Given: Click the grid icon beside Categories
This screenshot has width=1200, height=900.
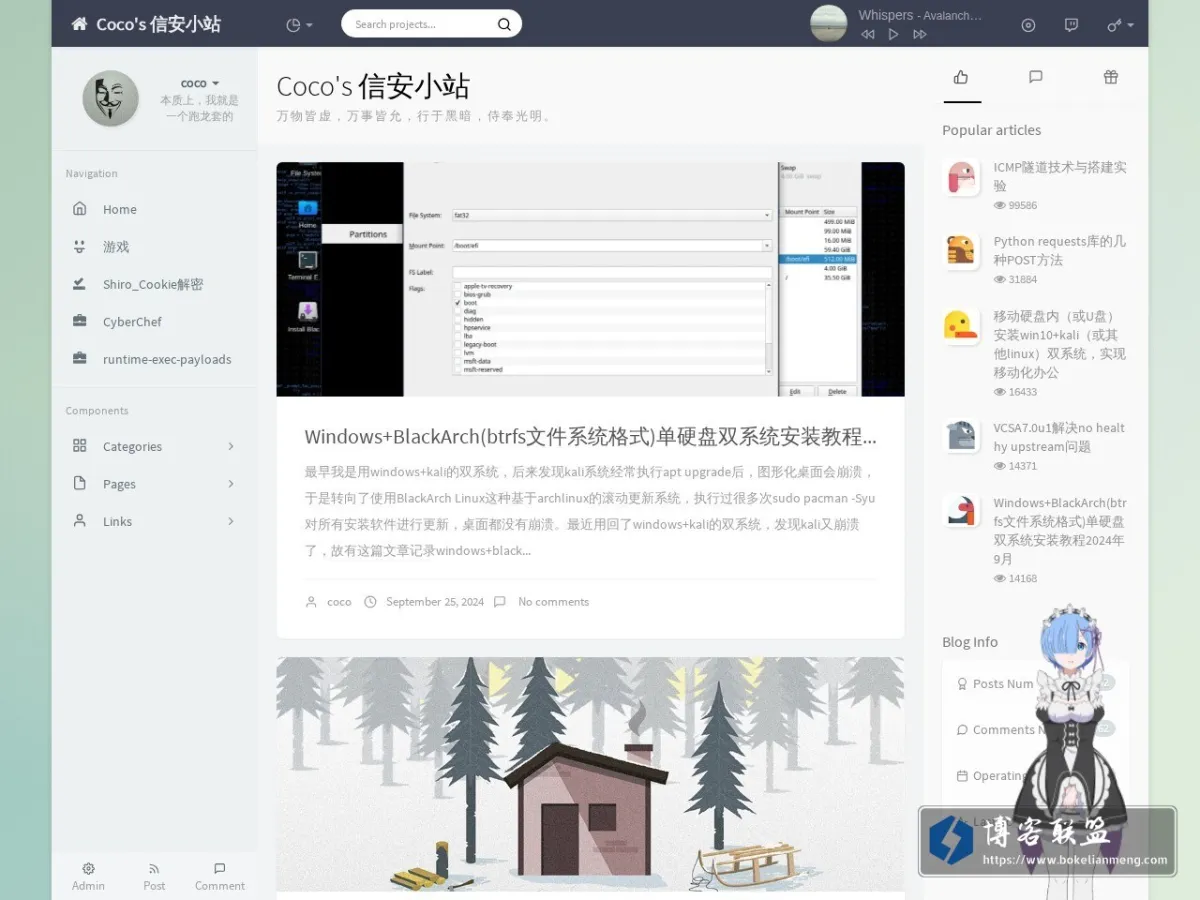Looking at the screenshot, I should 80,446.
